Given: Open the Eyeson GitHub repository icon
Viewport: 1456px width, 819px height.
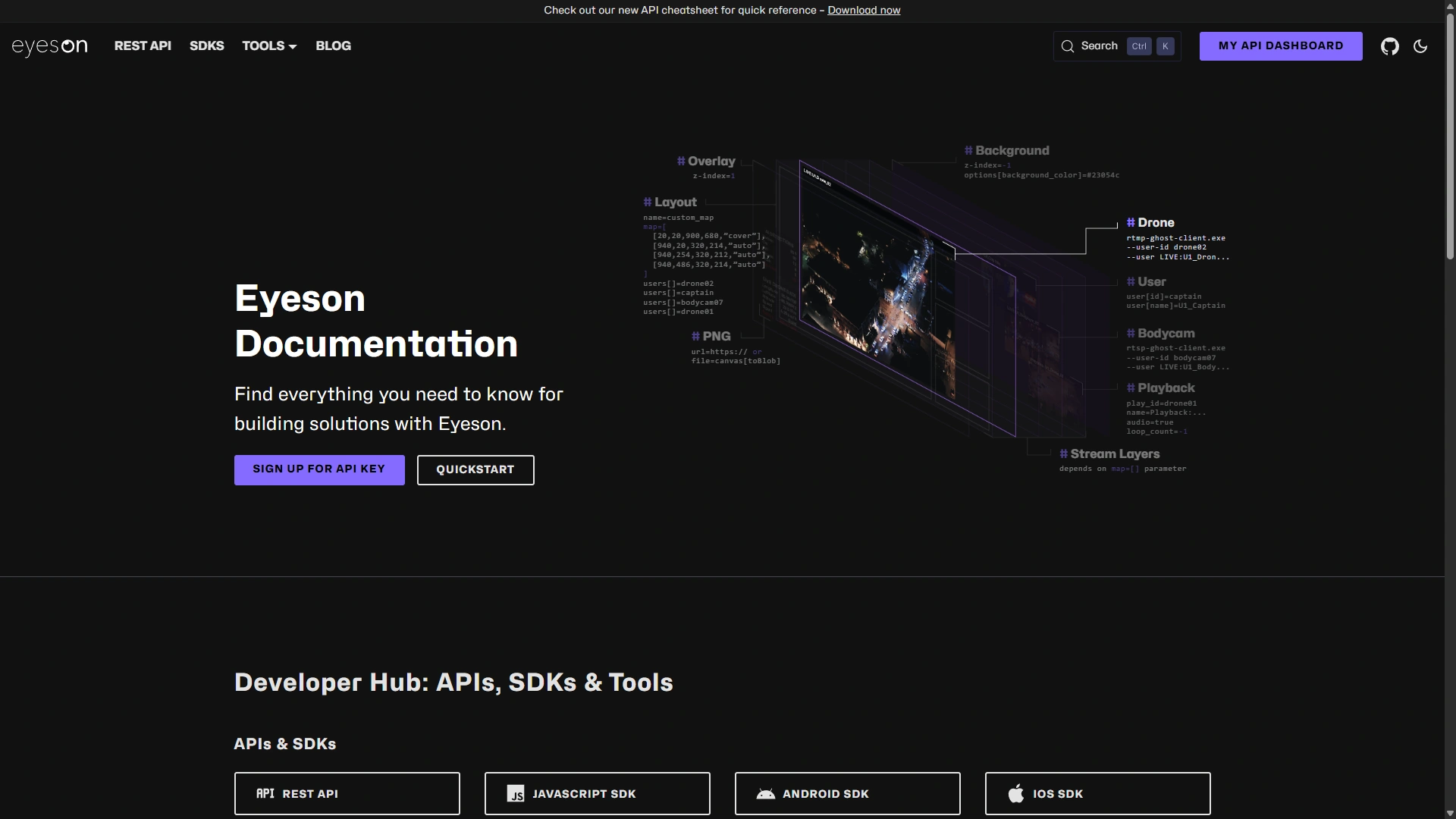Looking at the screenshot, I should [1389, 46].
